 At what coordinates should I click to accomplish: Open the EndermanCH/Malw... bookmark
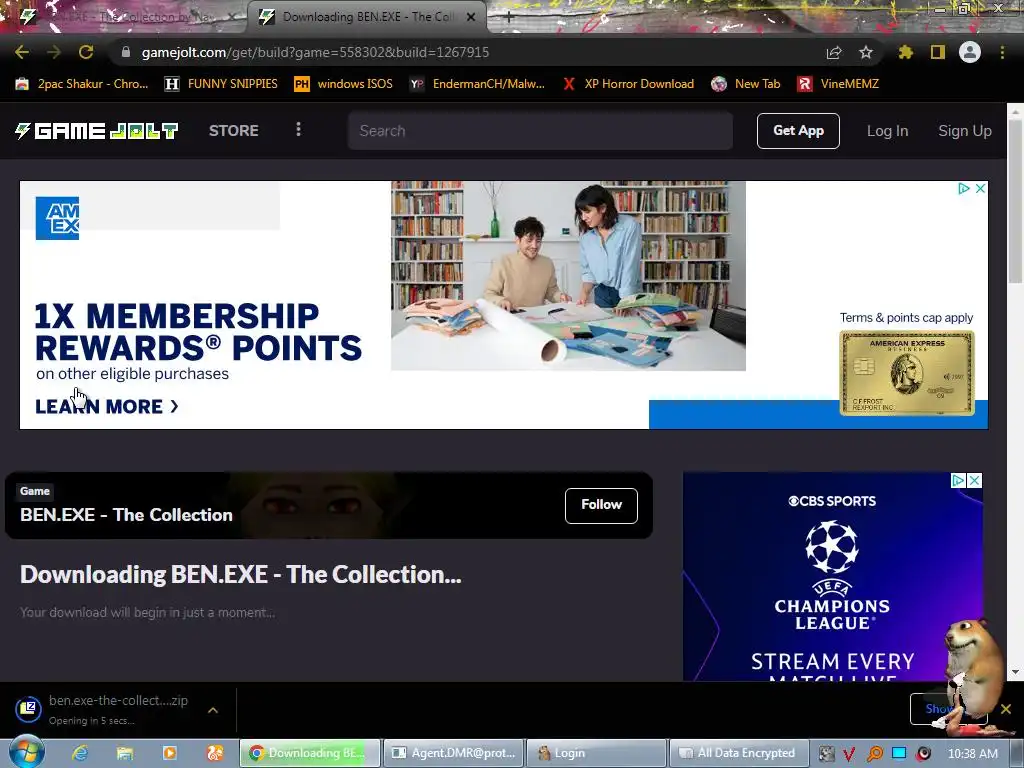click(x=477, y=84)
